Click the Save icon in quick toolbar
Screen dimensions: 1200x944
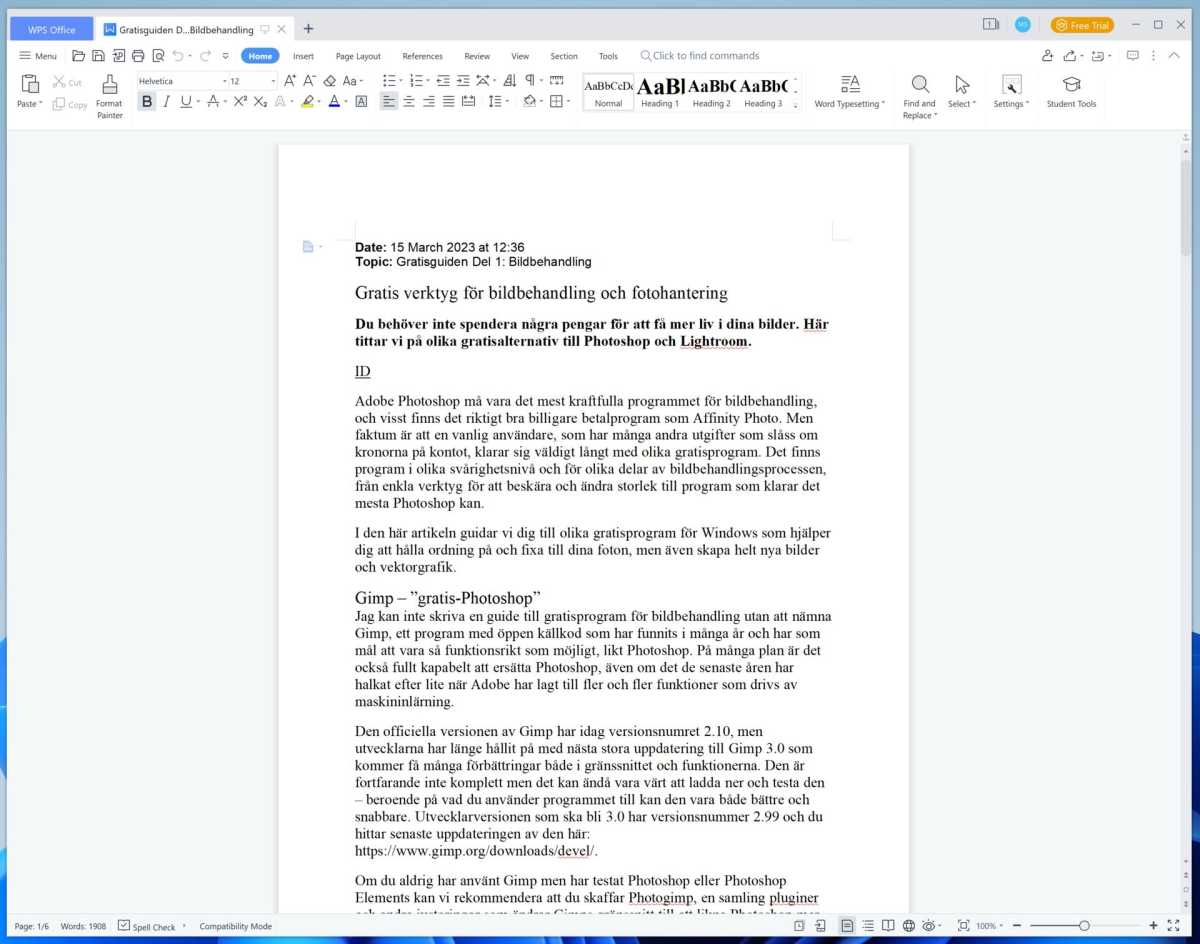pos(97,56)
